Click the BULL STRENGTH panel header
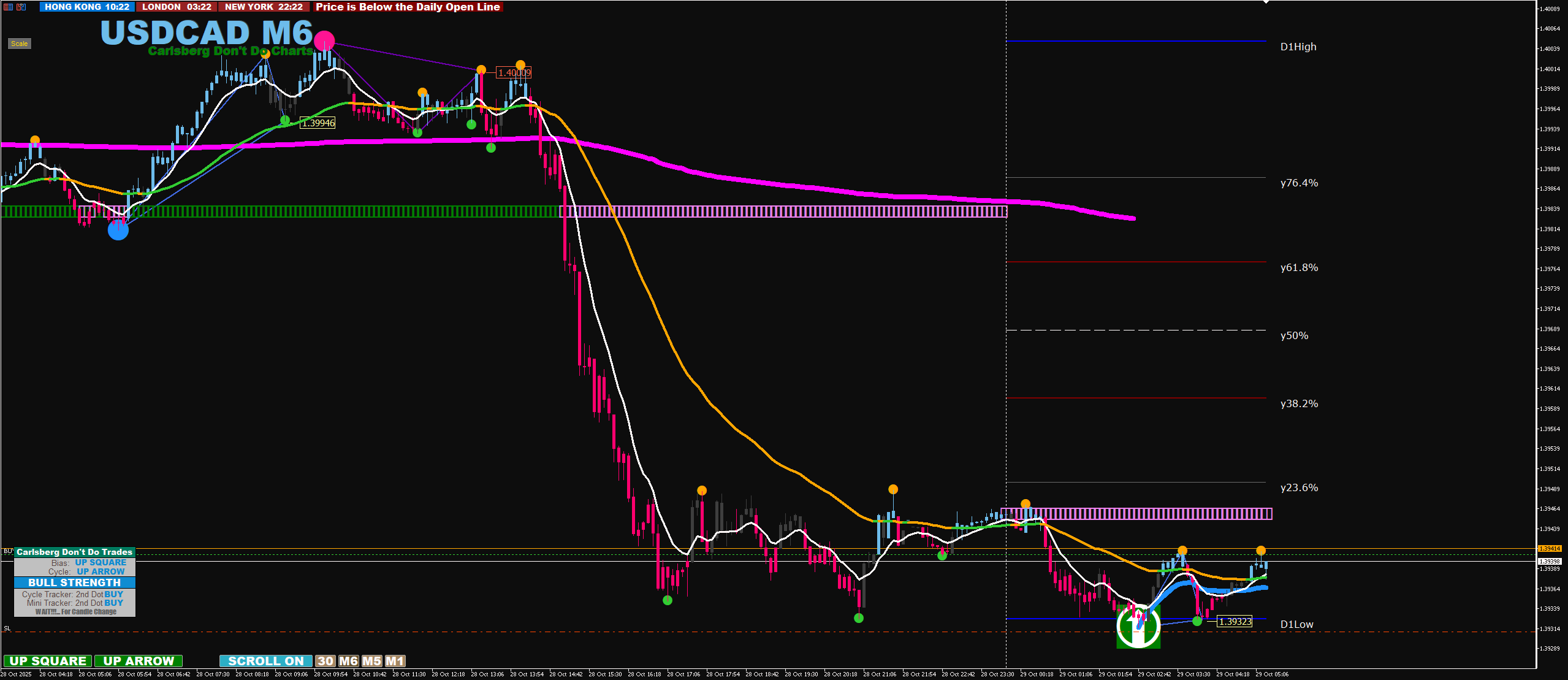 pyautogui.click(x=75, y=583)
